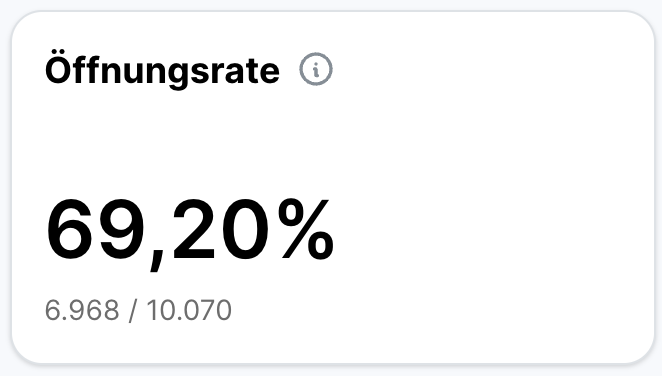Image resolution: width=662 pixels, height=376 pixels.
Task: Select the 20% portion of the percentage
Action: 253,230
